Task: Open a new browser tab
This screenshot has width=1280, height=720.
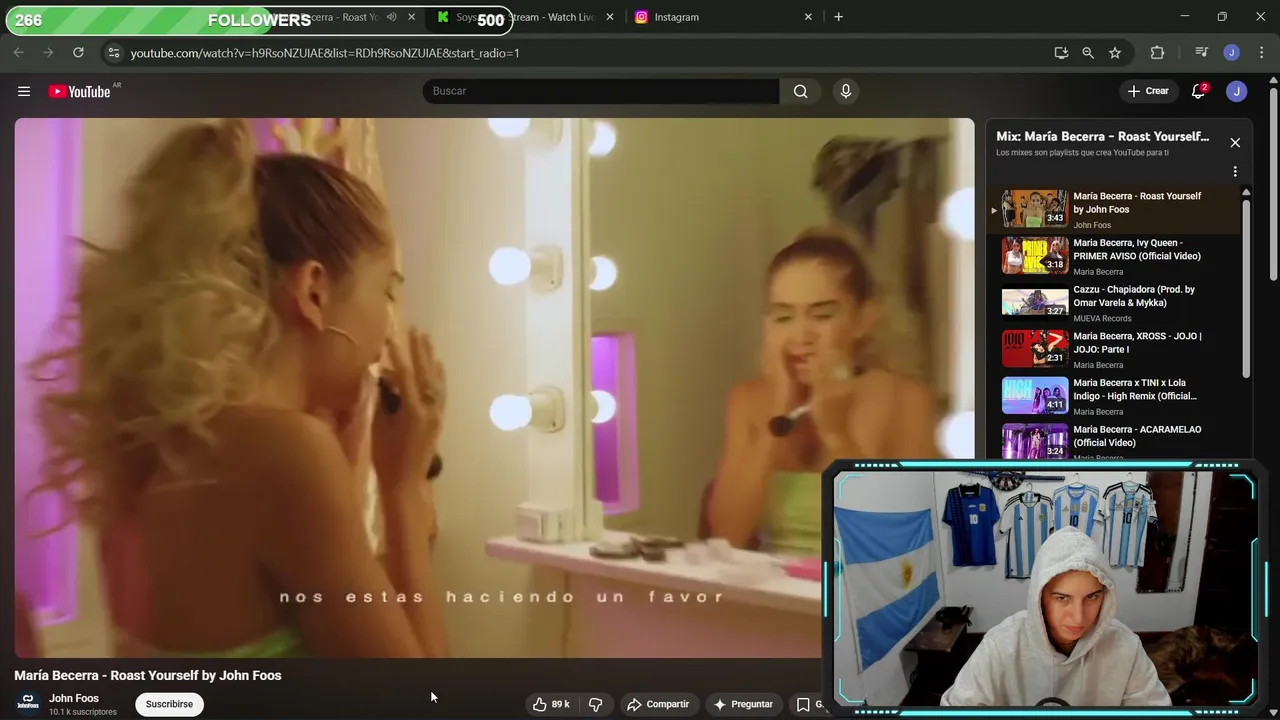Action: [x=838, y=17]
